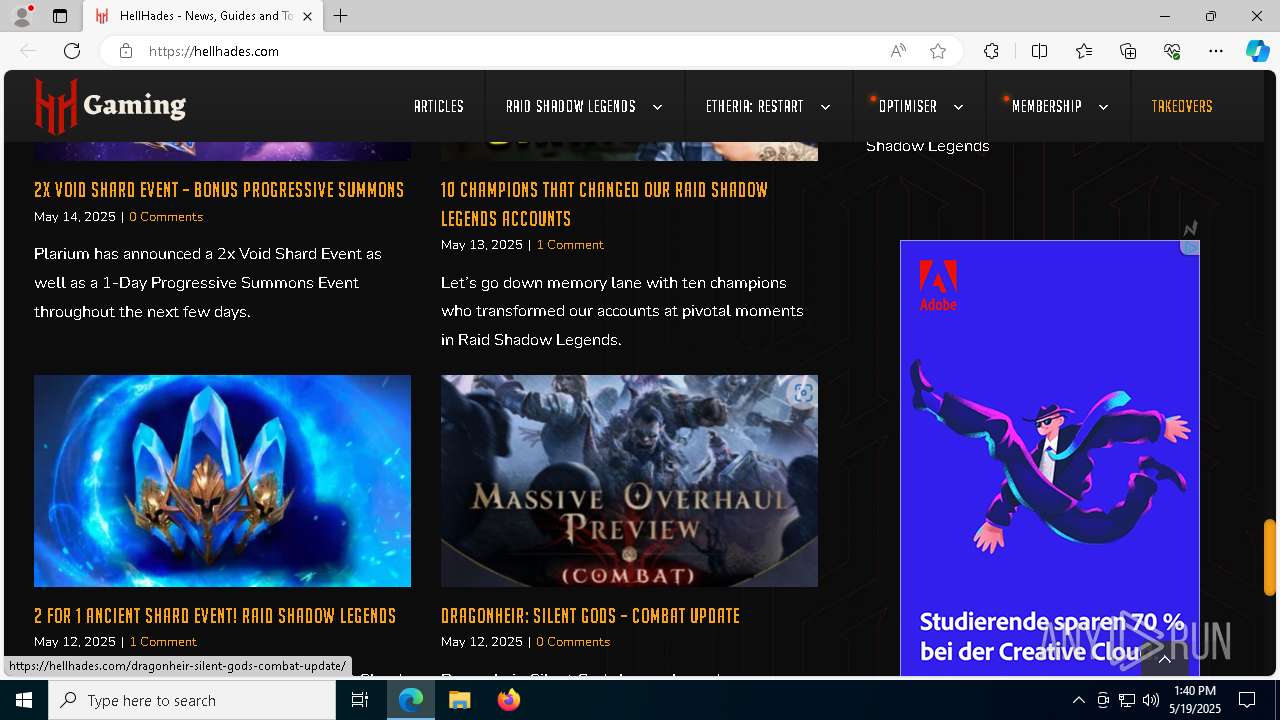Launch Firefox from the taskbar

click(508, 700)
